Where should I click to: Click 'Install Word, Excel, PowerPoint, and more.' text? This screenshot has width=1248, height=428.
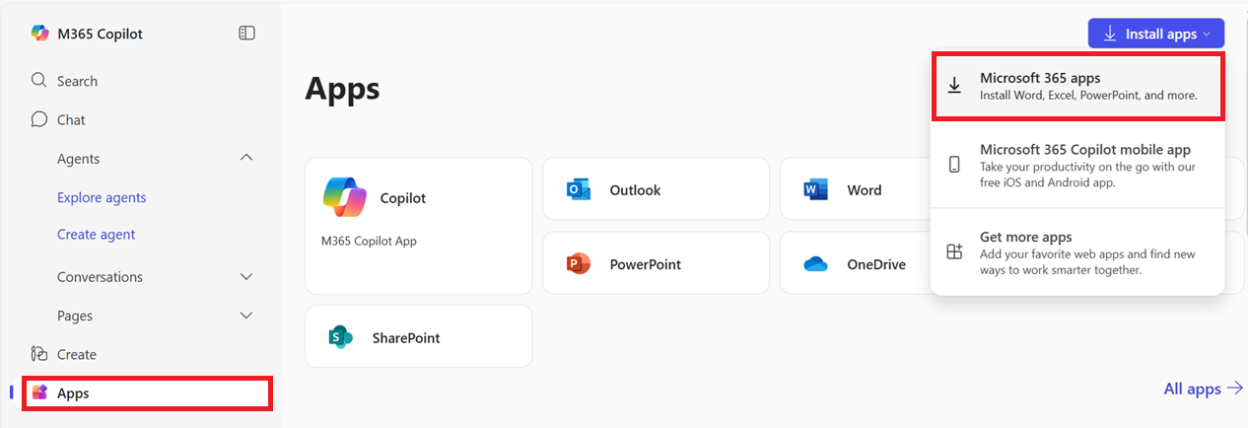pyautogui.click(x=1088, y=96)
